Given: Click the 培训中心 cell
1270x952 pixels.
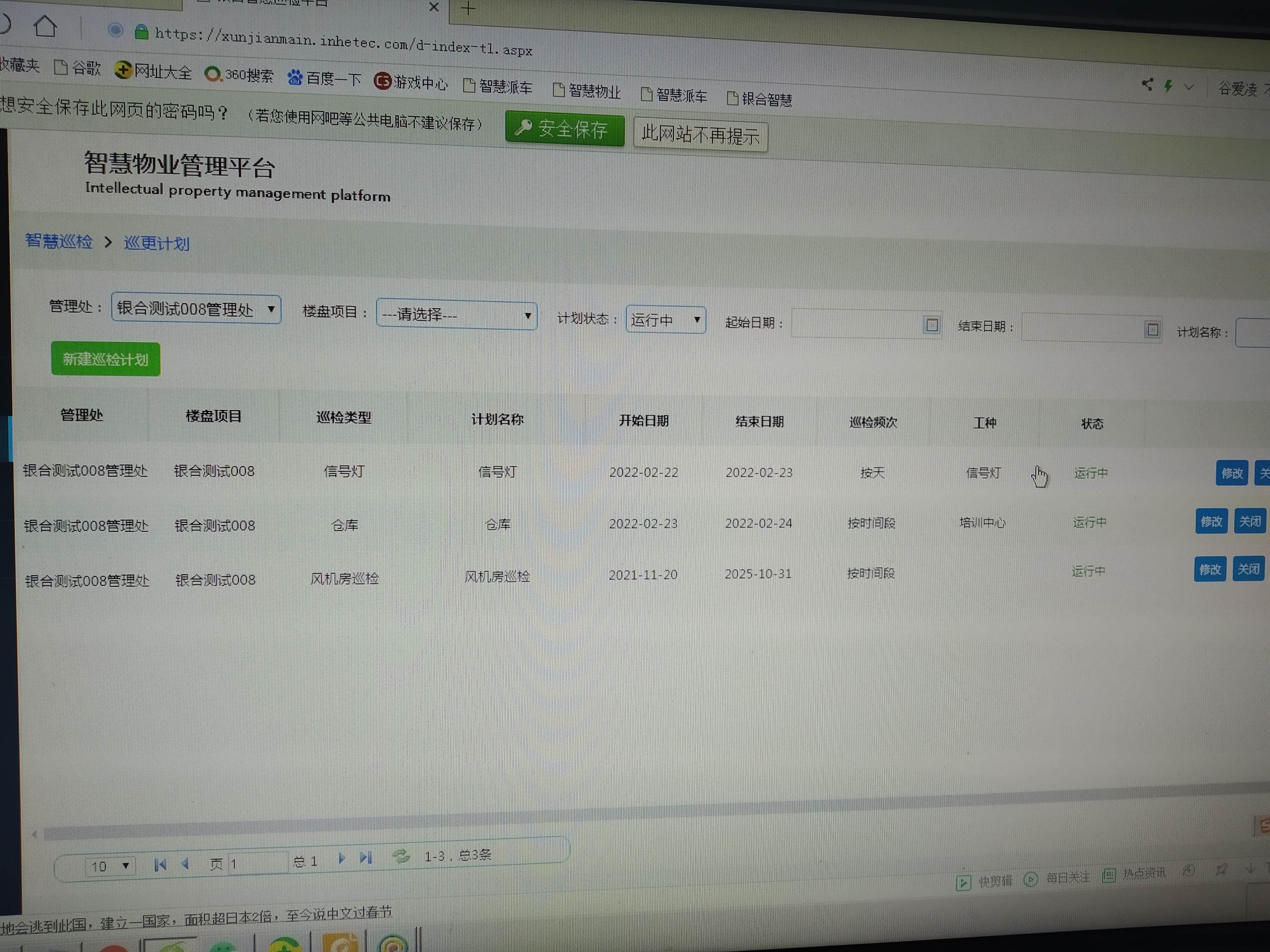Looking at the screenshot, I should (x=982, y=523).
